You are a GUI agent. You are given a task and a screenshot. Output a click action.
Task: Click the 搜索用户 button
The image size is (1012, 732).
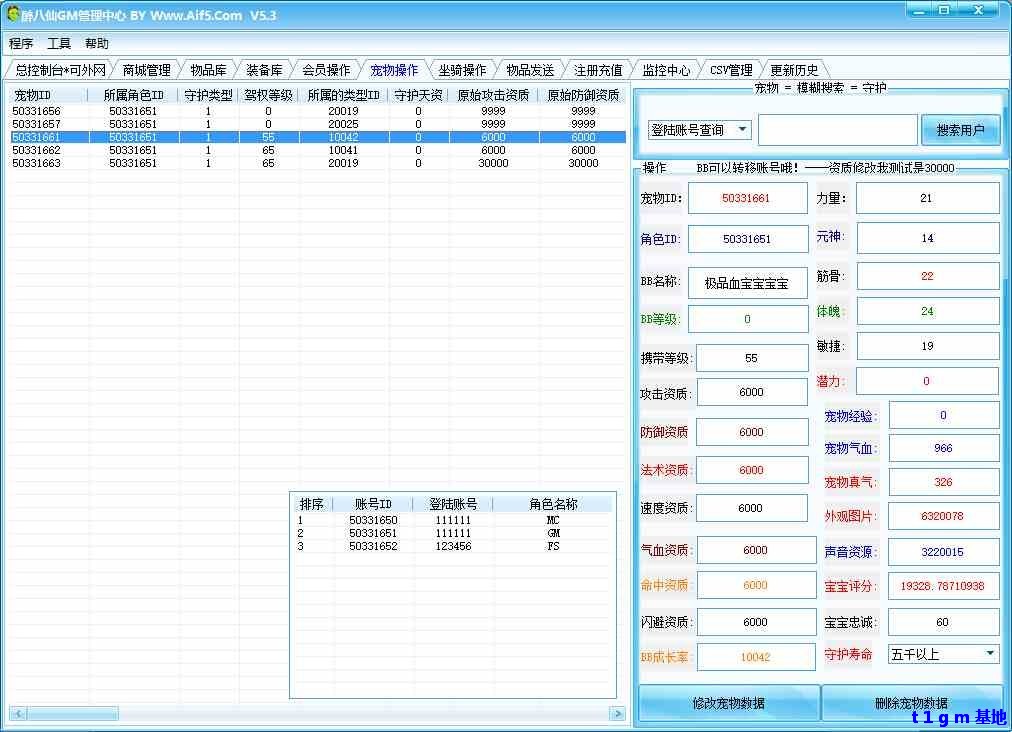(960, 130)
